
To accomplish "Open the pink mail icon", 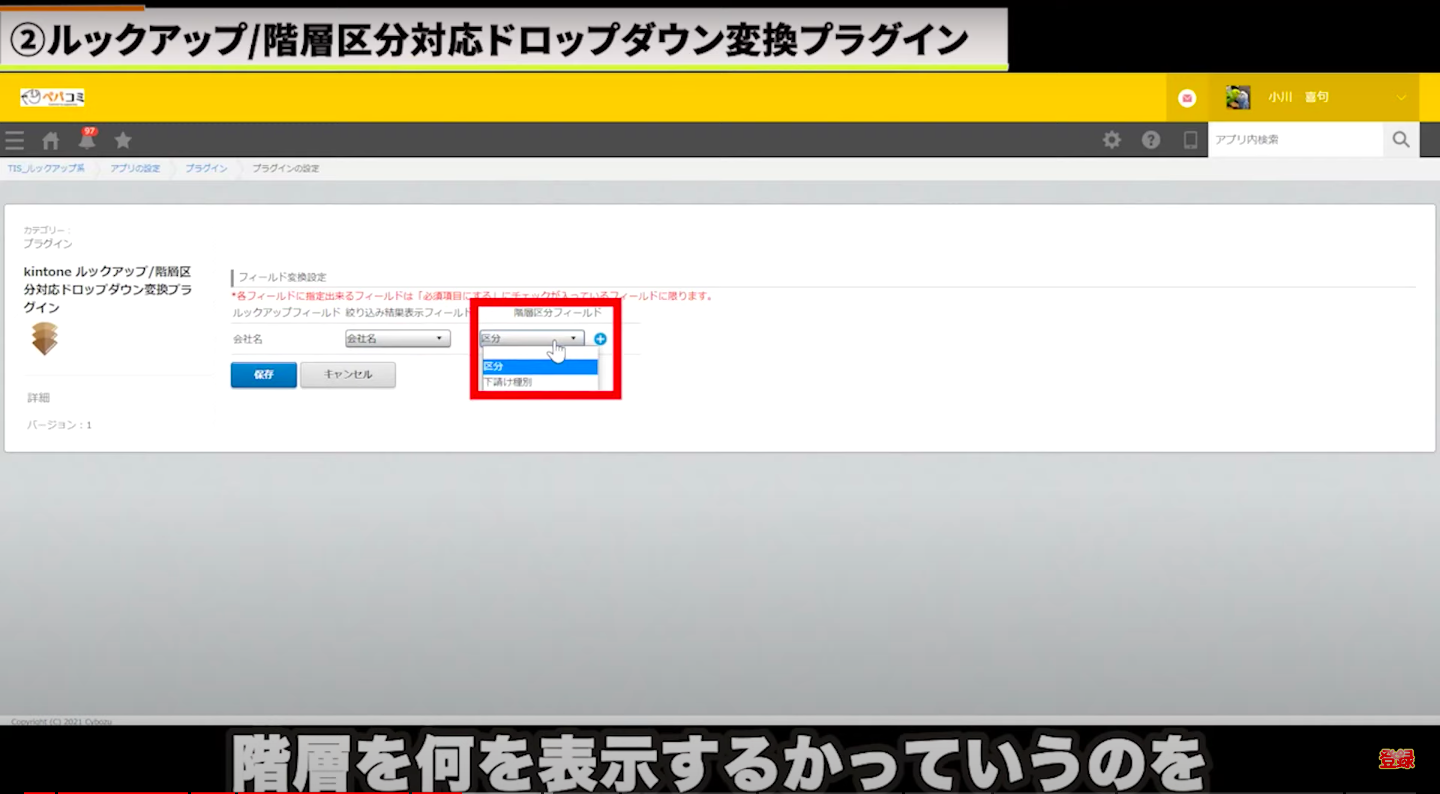I will (x=1187, y=98).
